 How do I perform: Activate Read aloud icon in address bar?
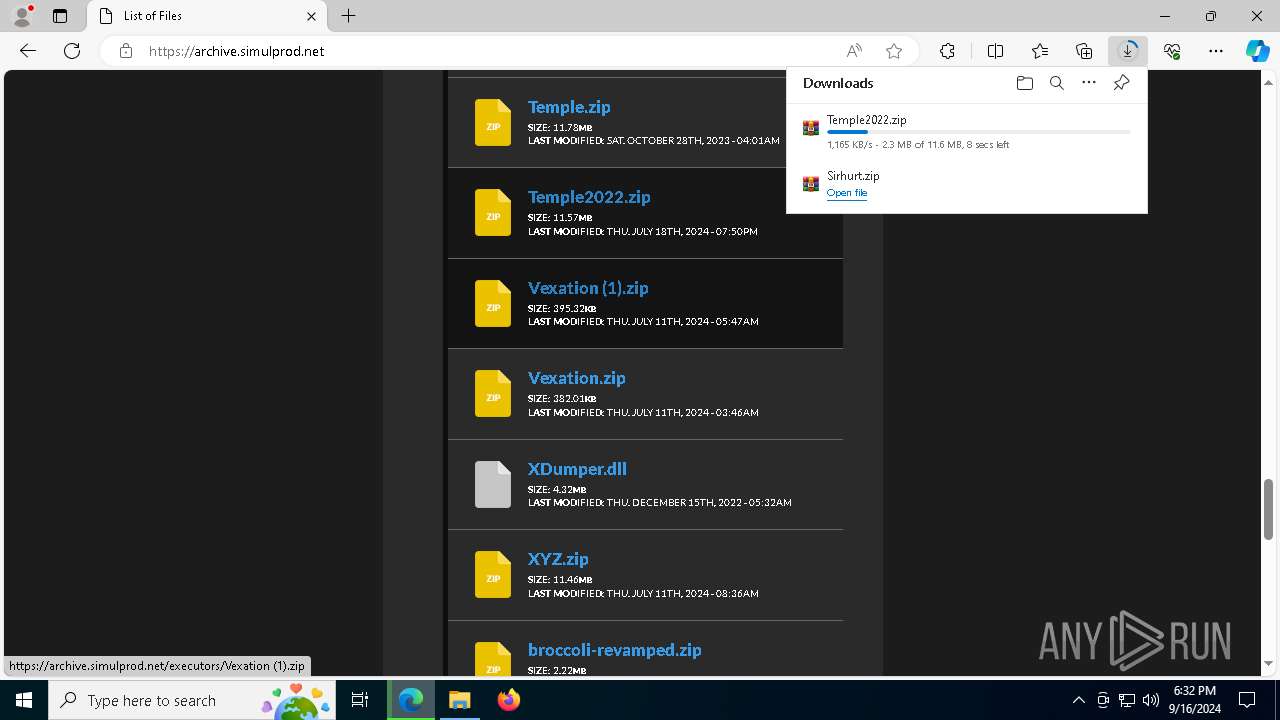pyautogui.click(x=854, y=51)
